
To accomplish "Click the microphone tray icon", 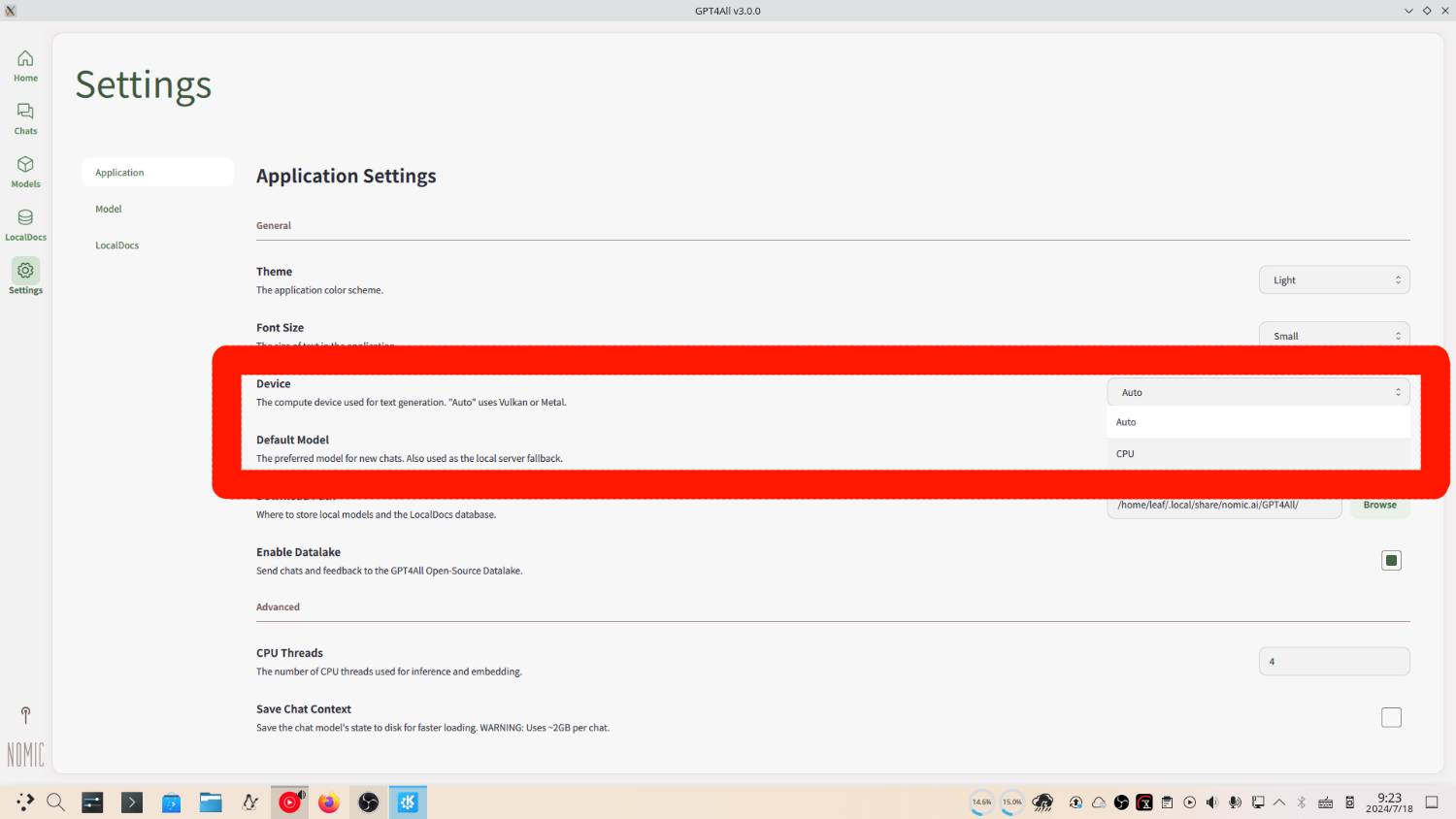I will pyautogui.click(x=1235, y=803).
